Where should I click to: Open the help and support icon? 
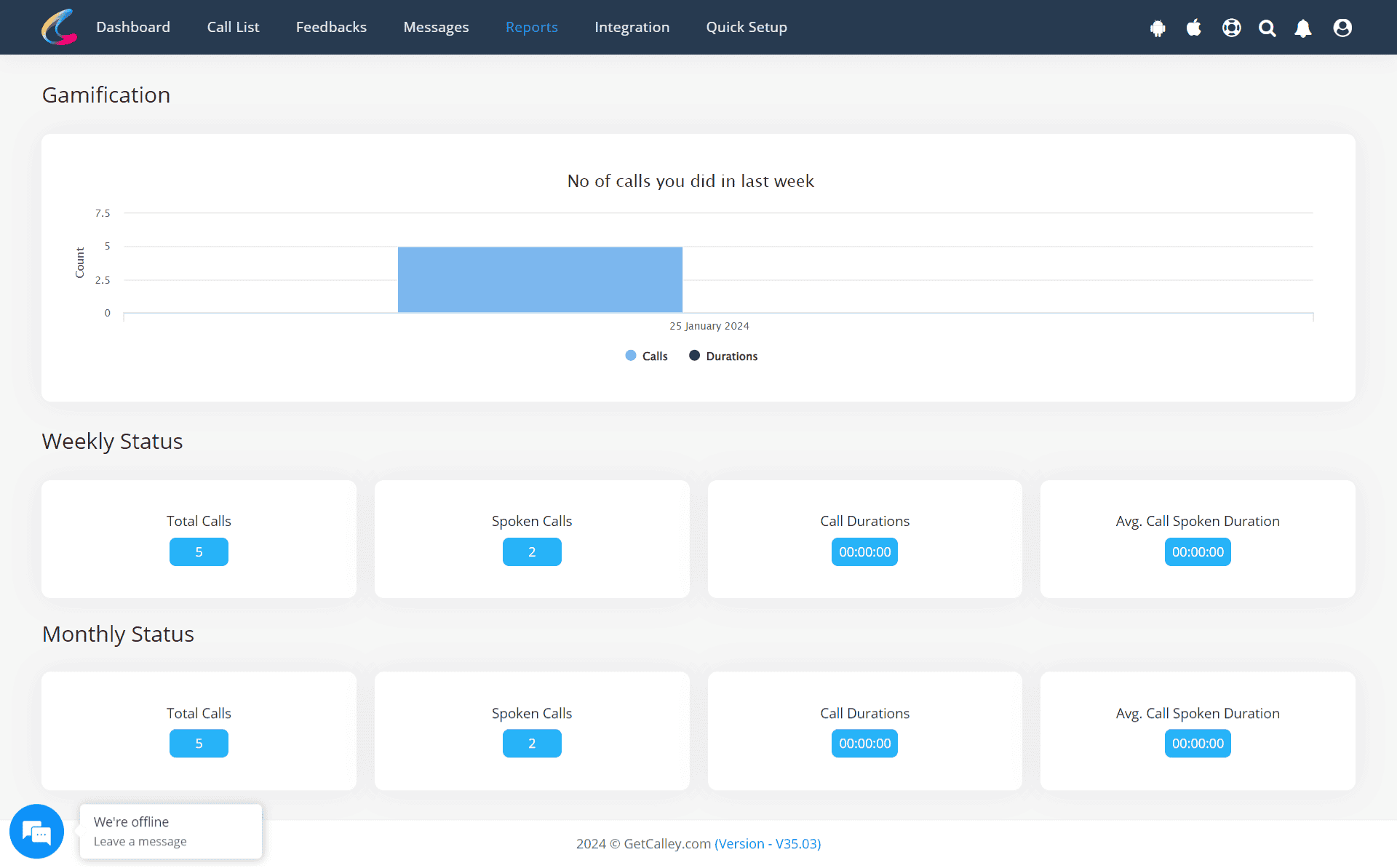(x=1230, y=27)
